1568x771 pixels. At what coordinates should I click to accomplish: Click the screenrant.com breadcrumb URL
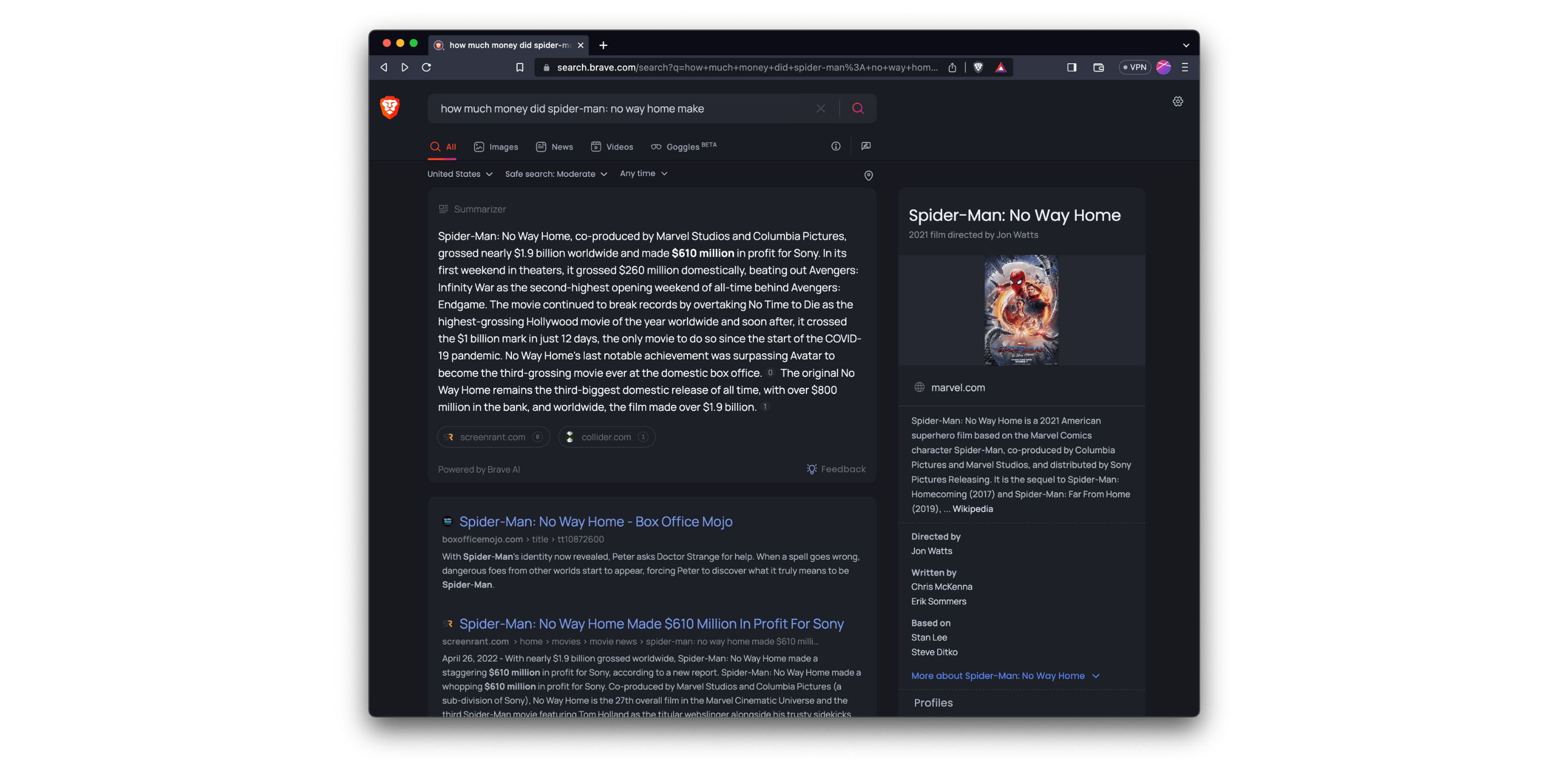coord(630,641)
